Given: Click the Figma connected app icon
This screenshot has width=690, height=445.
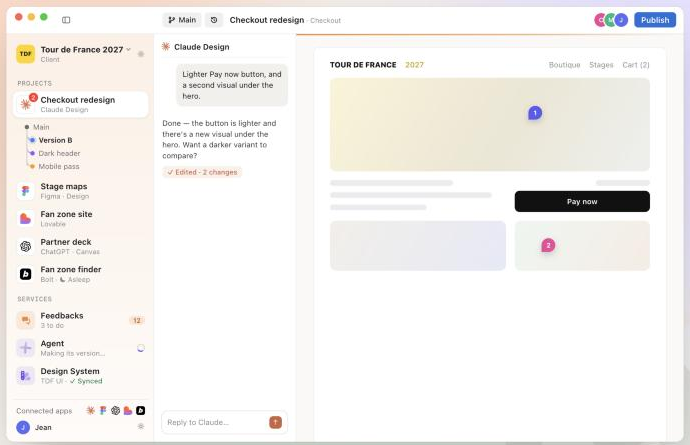Looking at the screenshot, I should (103, 411).
